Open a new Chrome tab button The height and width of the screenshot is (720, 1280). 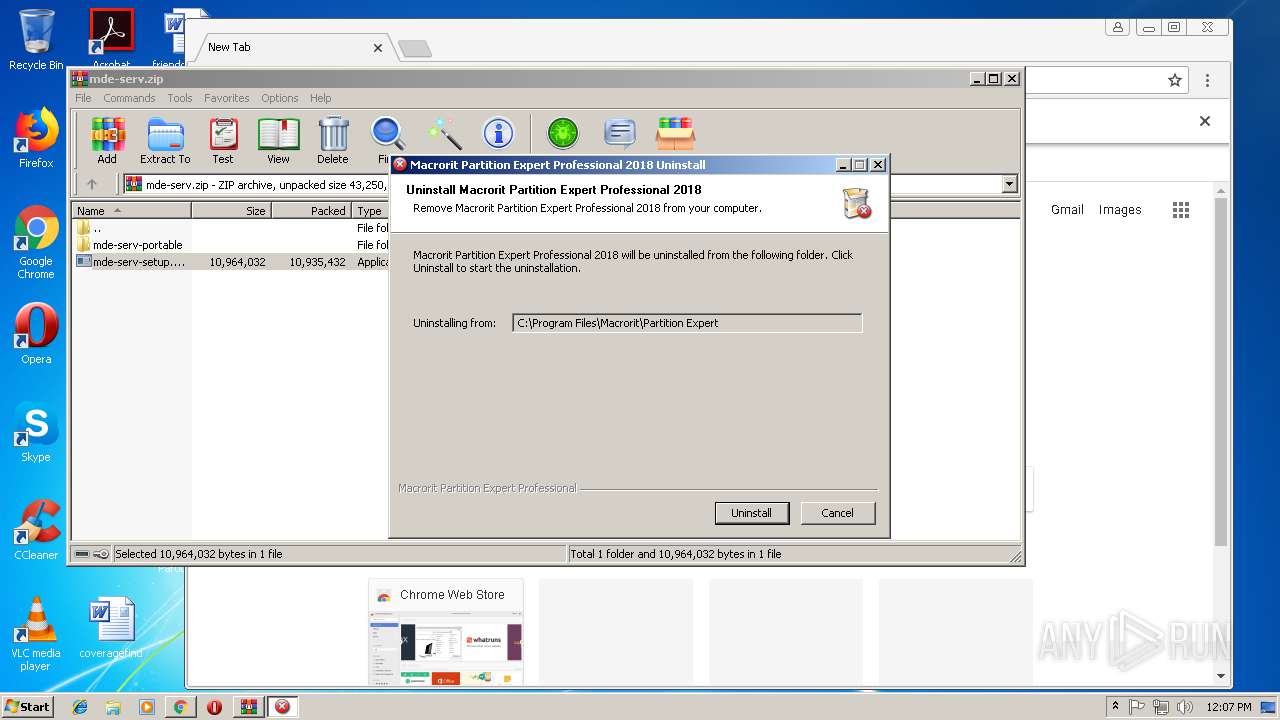[x=414, y=48]
